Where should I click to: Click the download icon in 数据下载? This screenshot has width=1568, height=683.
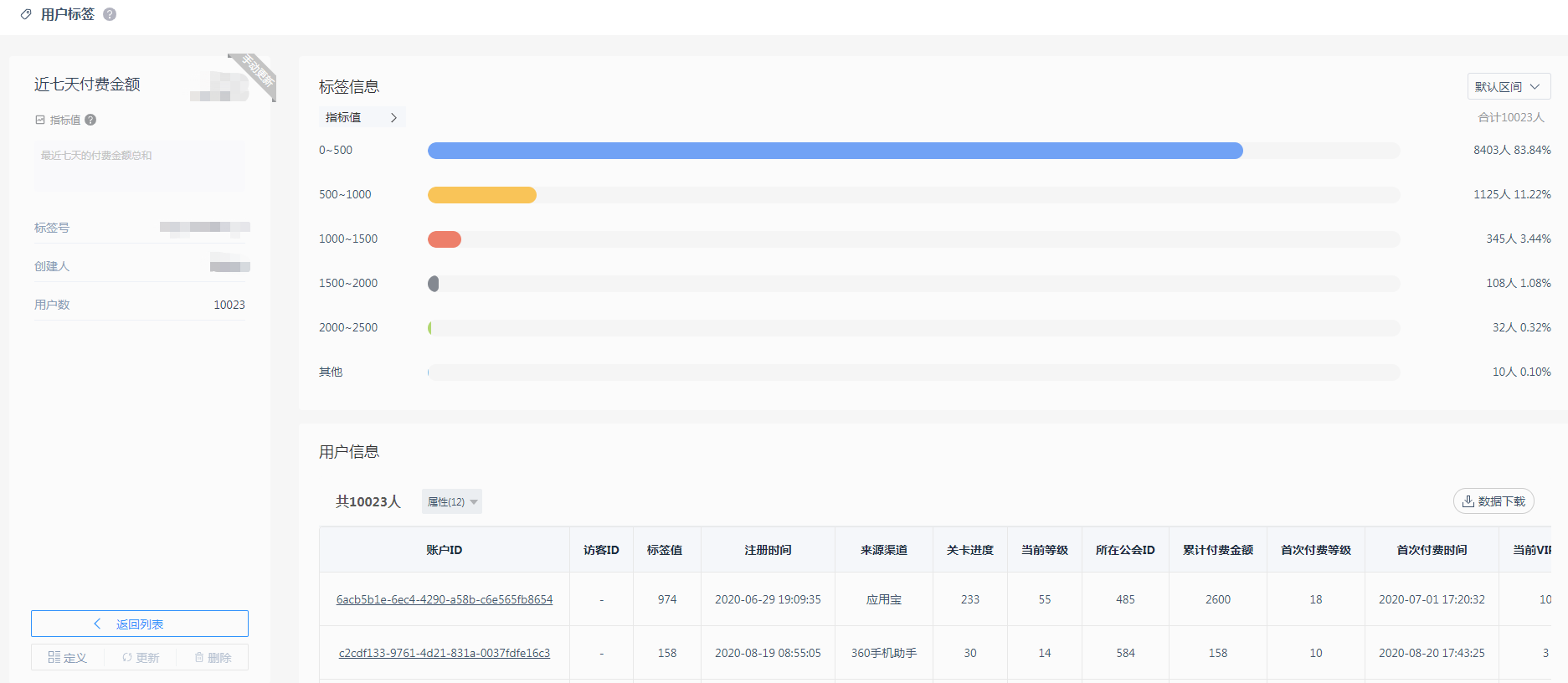coord(1468,501)
